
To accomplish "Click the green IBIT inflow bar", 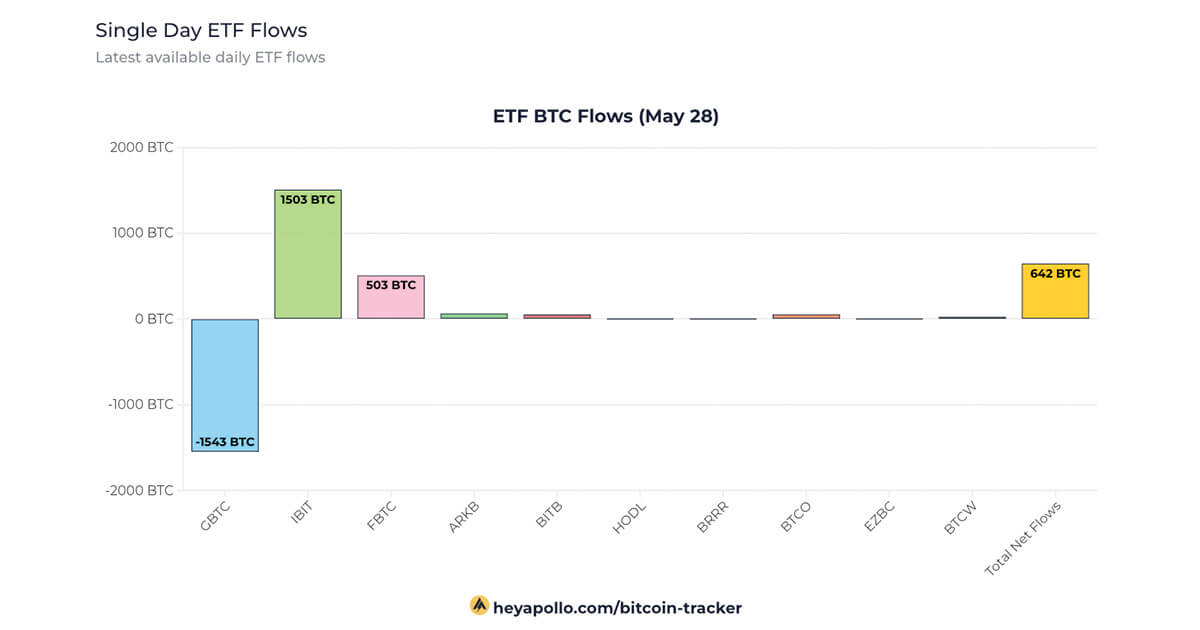I will pos(308,255).
